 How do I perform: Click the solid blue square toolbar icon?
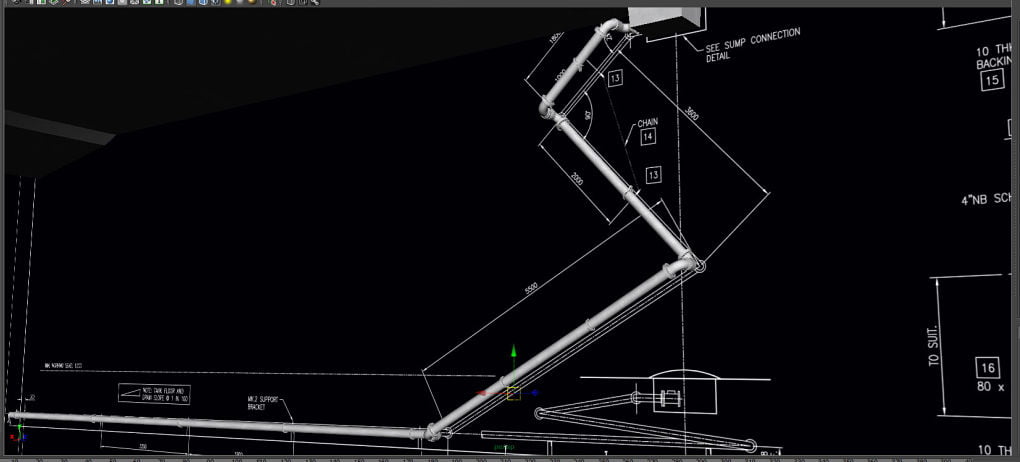point(190,3)
